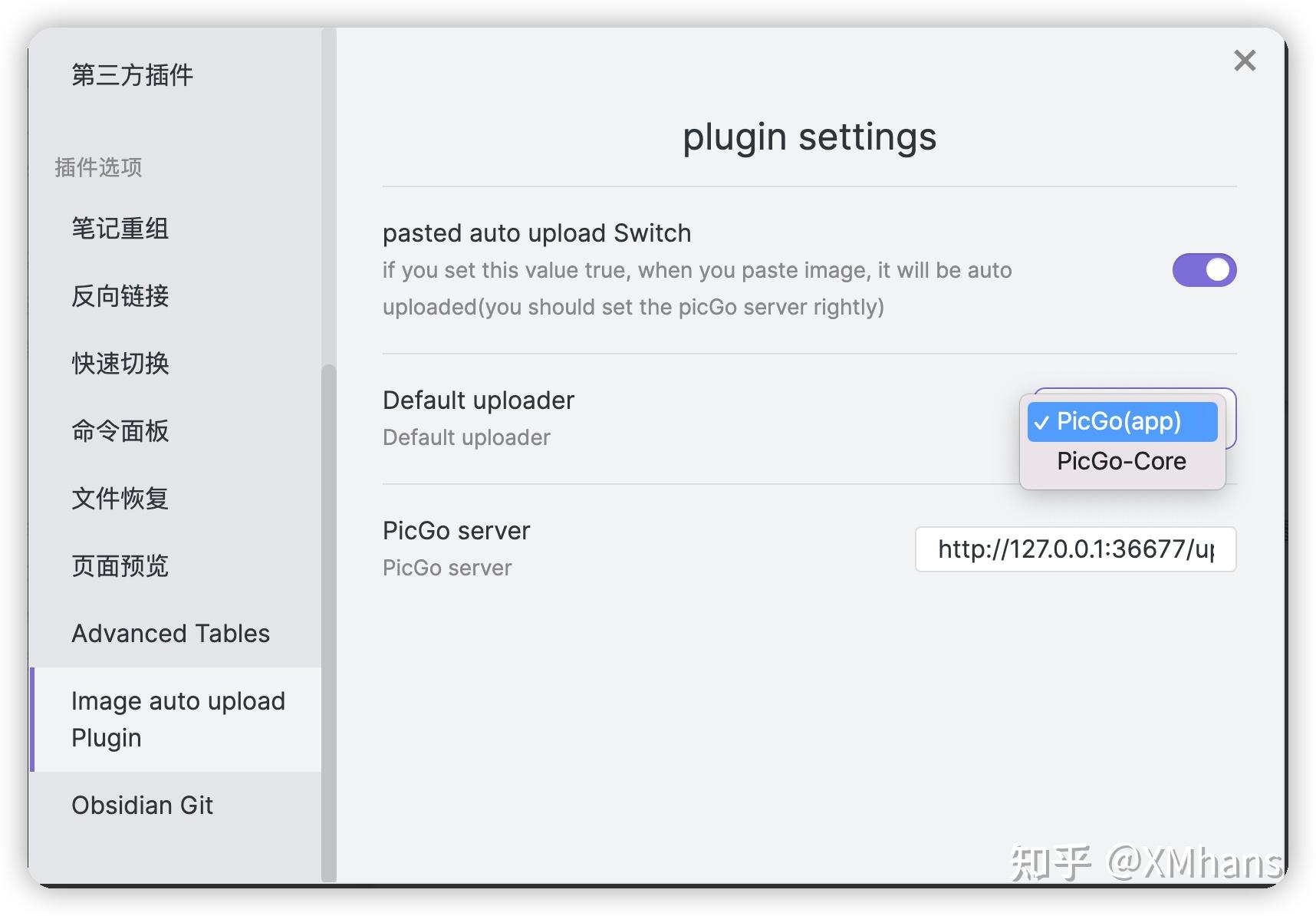Select Image auto upload Plugin tab

pyautogui.click(x=177, y=720)
